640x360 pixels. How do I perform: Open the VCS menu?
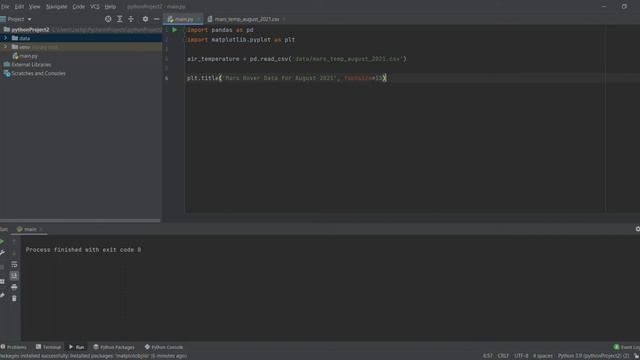[95, 7]
